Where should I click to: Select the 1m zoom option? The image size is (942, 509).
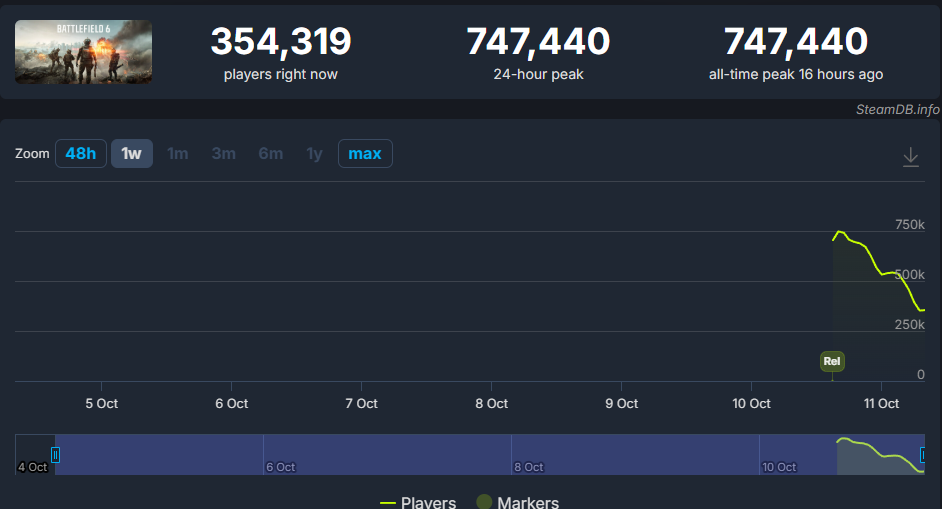tap(177, 153)
